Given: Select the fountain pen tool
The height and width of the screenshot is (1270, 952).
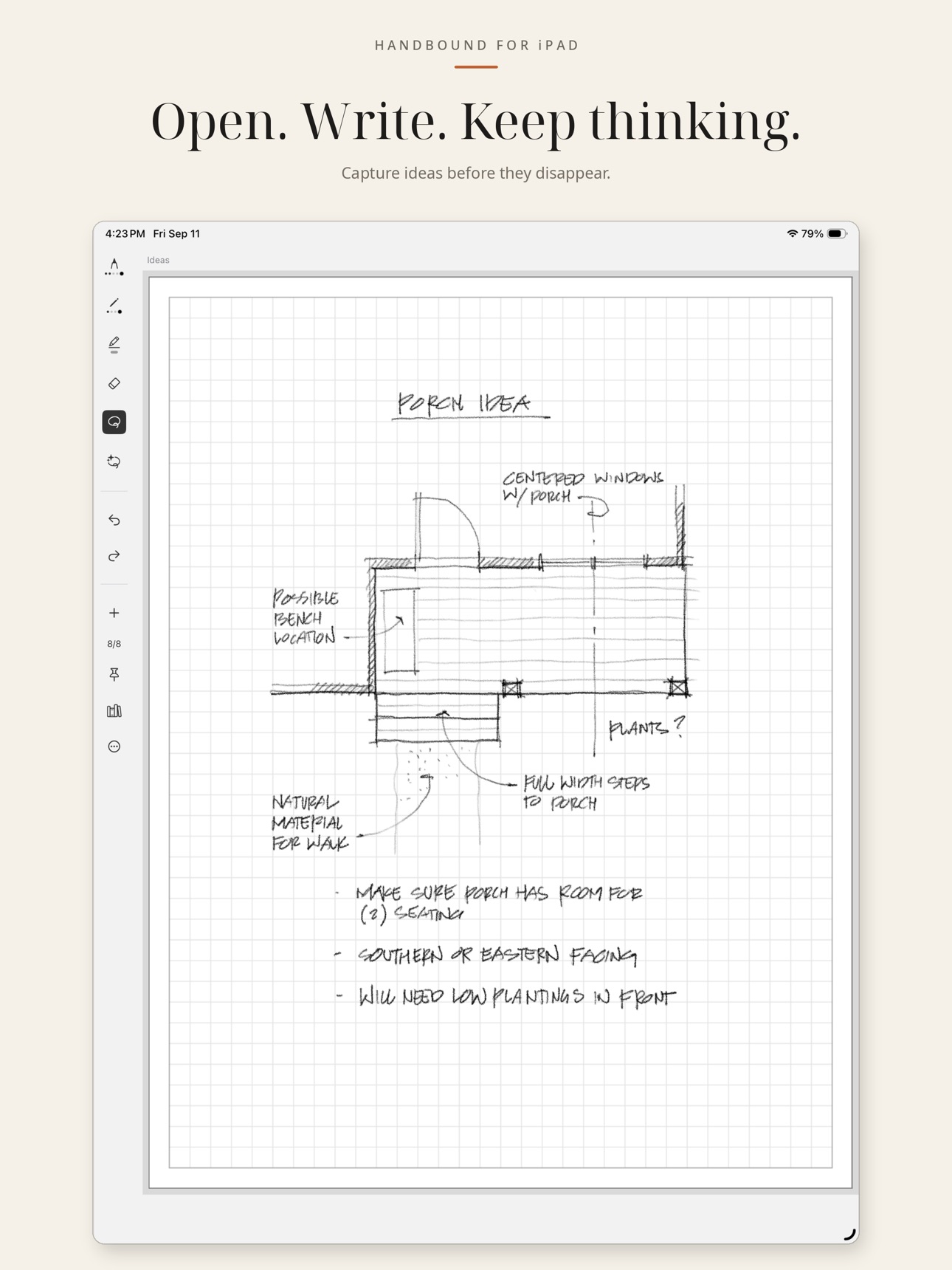Looking at the screenshot, I should 114,267.
